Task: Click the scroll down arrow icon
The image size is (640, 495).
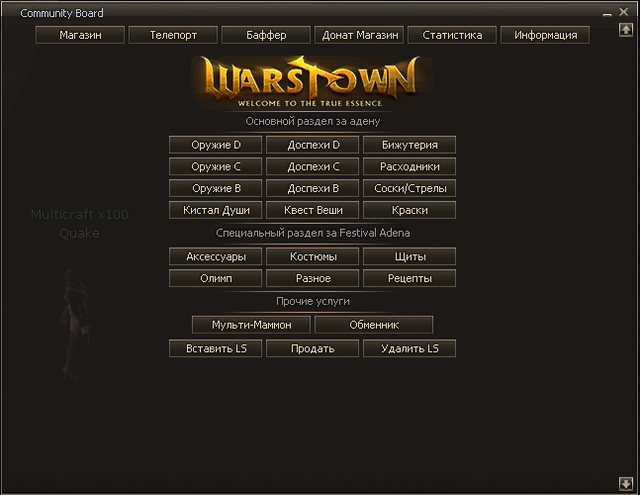Action: [x=626, y=484]
